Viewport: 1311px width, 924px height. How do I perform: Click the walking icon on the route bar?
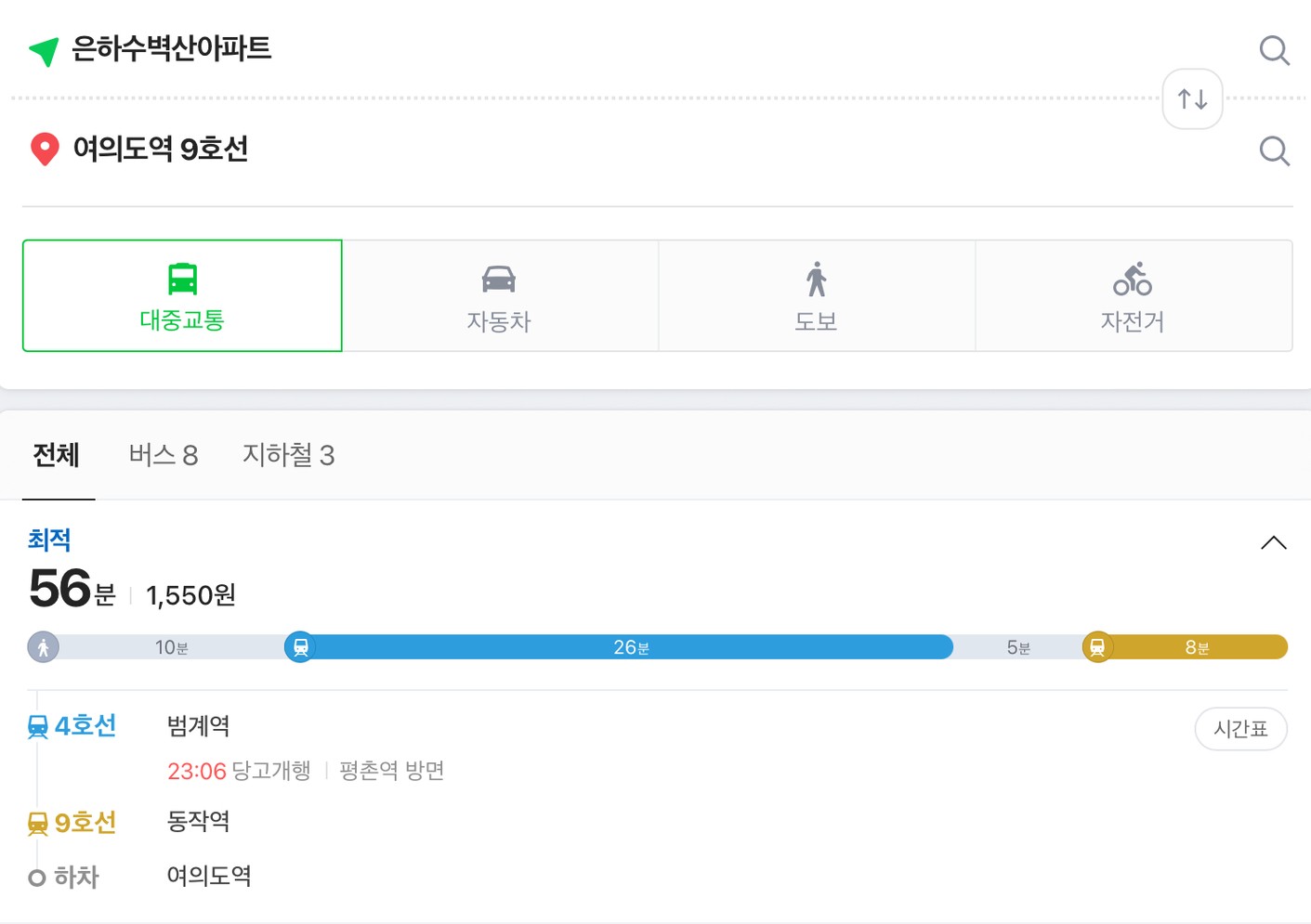pos(43,646)
